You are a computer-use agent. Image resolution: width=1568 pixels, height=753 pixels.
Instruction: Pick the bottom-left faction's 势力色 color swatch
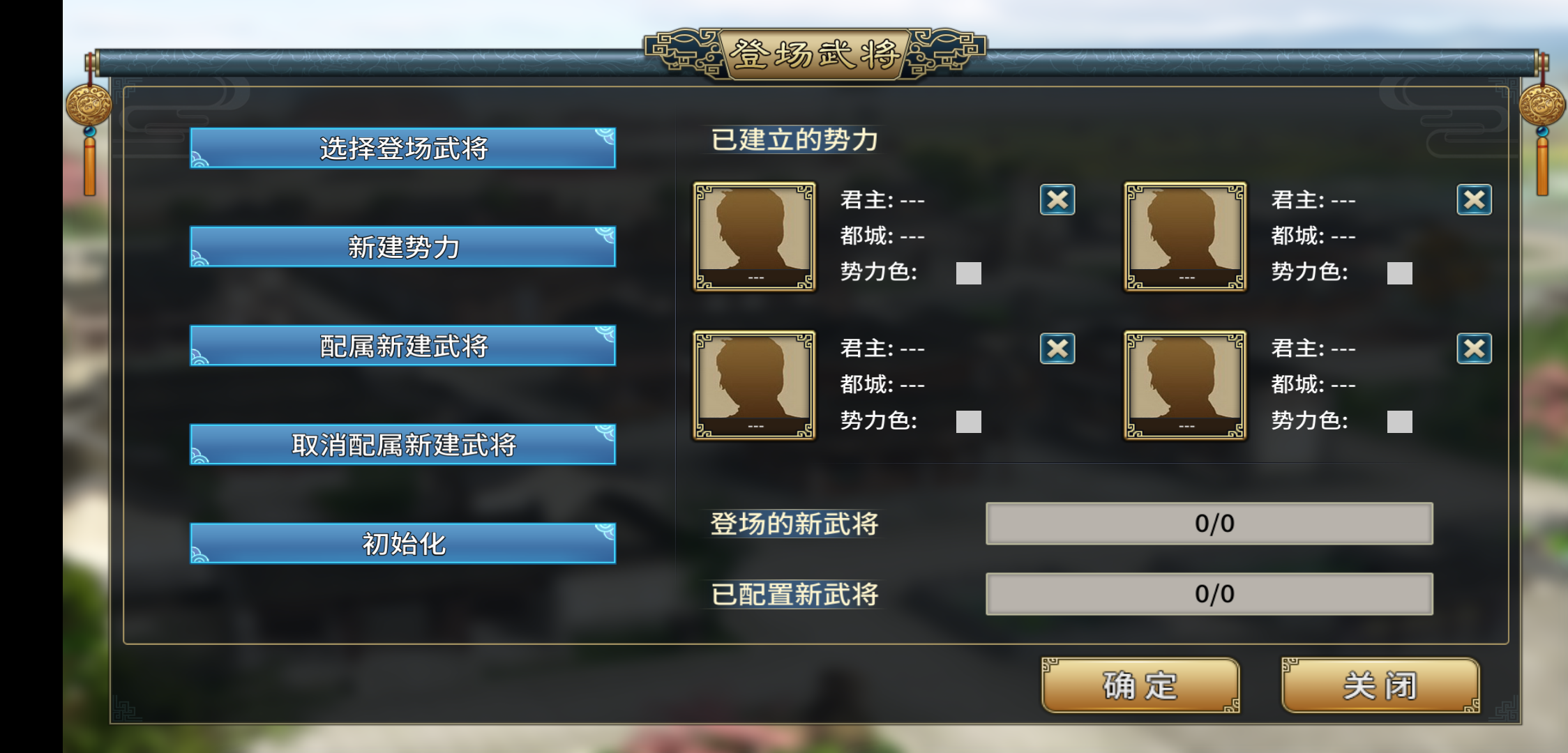[x=968, y=422]
